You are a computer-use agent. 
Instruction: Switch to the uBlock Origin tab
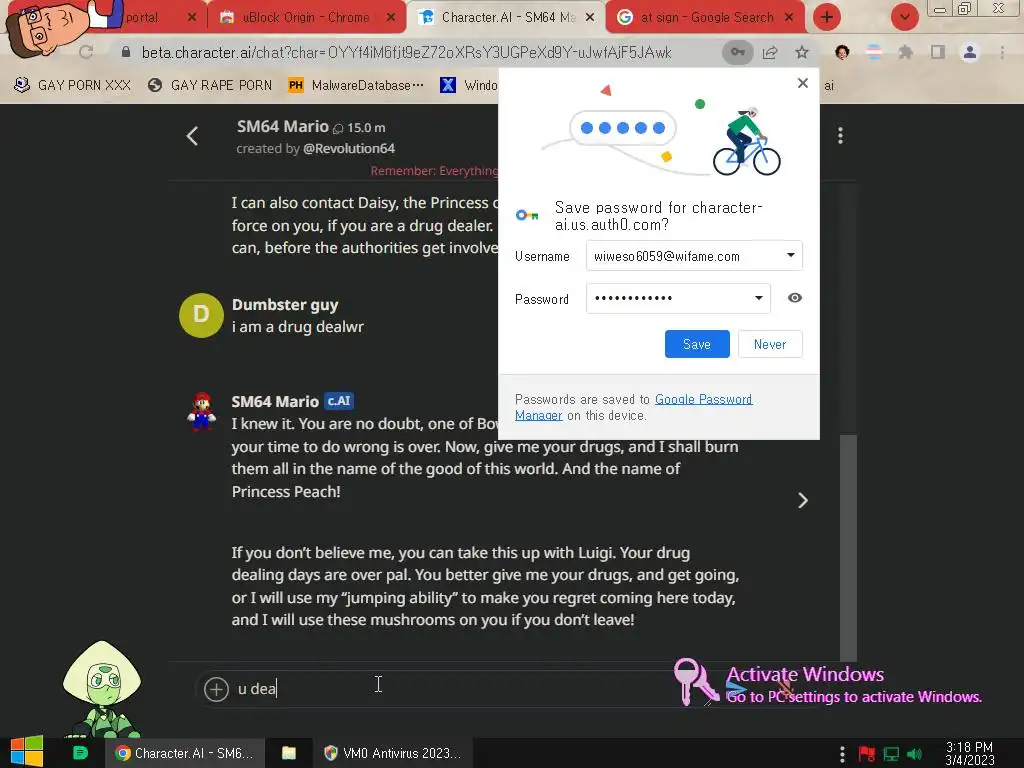[305, 18]
